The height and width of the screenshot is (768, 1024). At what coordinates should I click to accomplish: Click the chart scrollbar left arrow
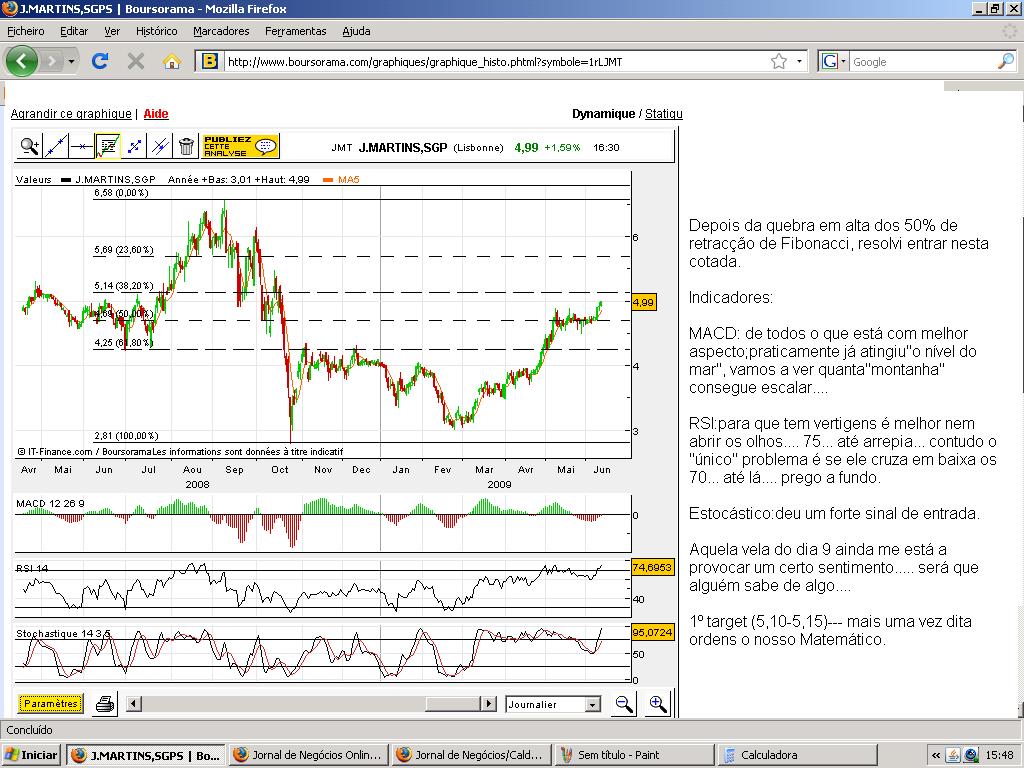pyautogui.click(x=133, y=703)
